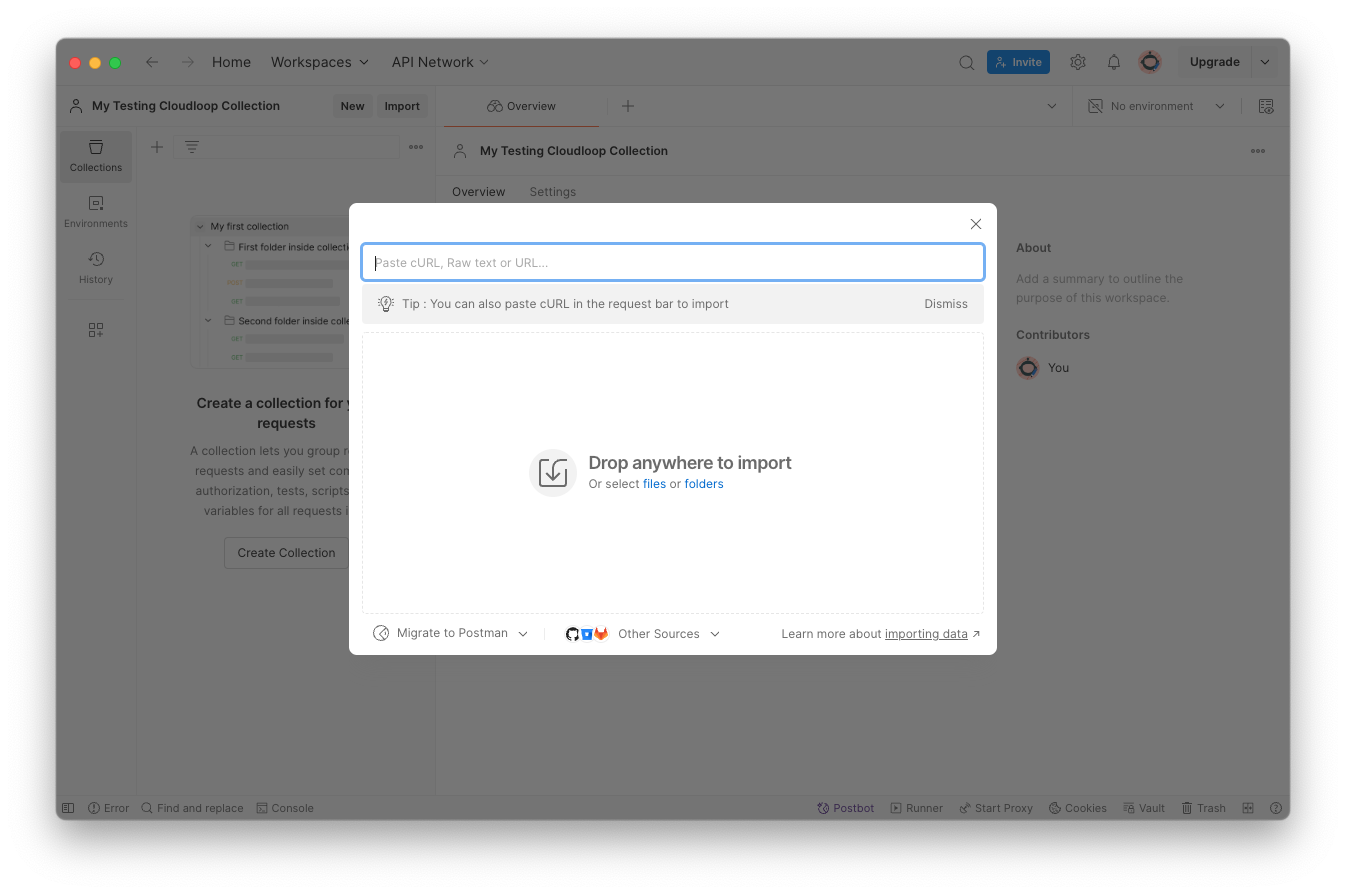Open the importing data help link
The height and width of the screenshot is (894, 1346).
point(926,634)
